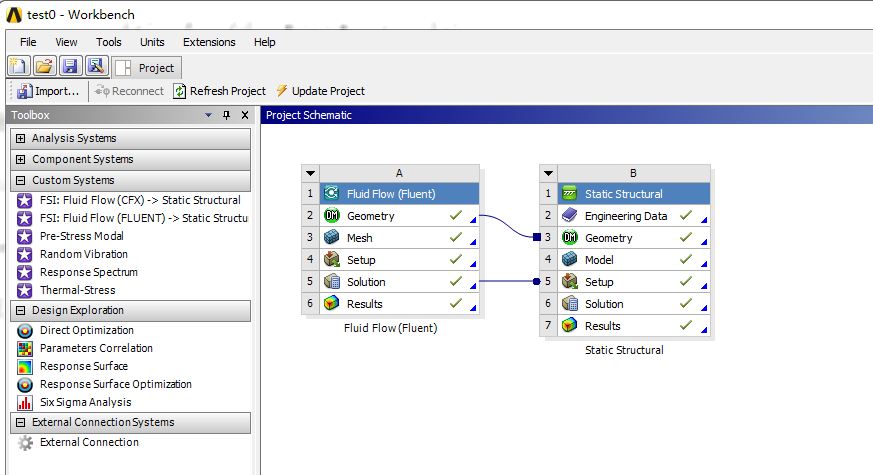Expand the Component Systems group

(x=21, y=159)
